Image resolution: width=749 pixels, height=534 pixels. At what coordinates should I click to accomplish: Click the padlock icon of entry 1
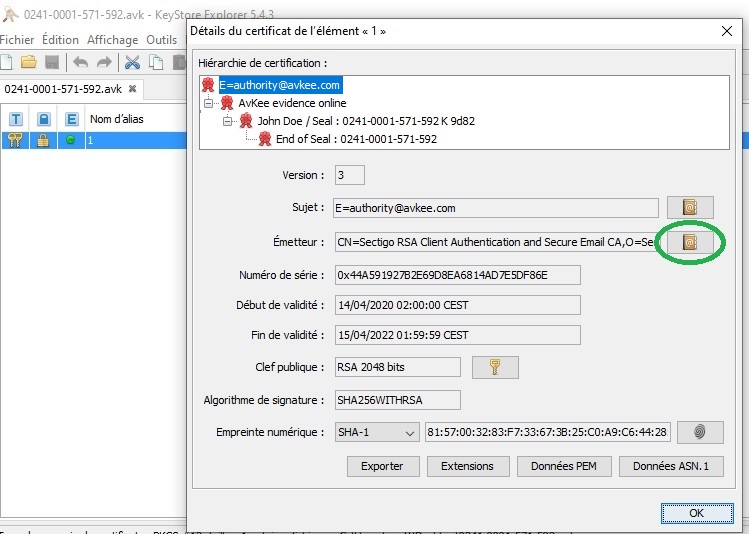43,140
